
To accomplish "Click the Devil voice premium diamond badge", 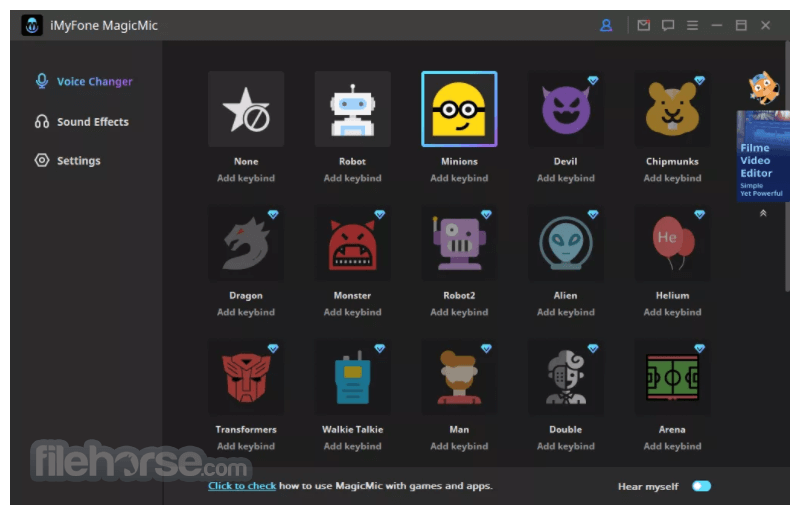I will click(593, 80).
